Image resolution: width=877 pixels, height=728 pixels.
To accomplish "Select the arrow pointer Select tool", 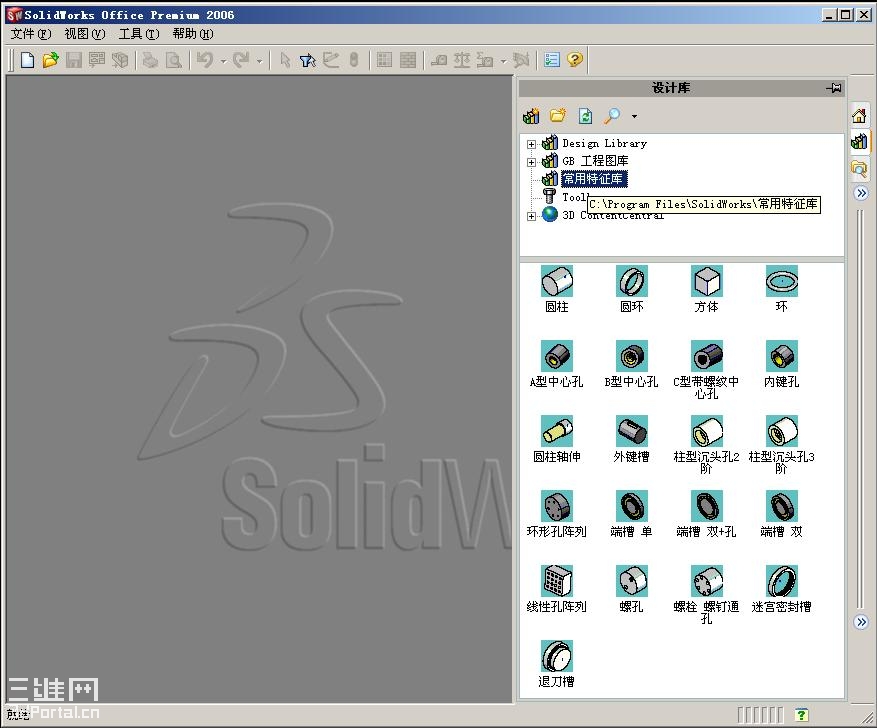I will click(285, 60).
